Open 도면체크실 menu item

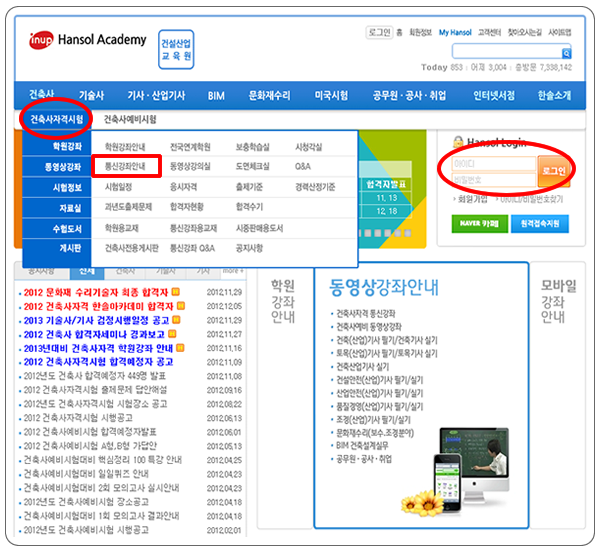pos(253,166)
